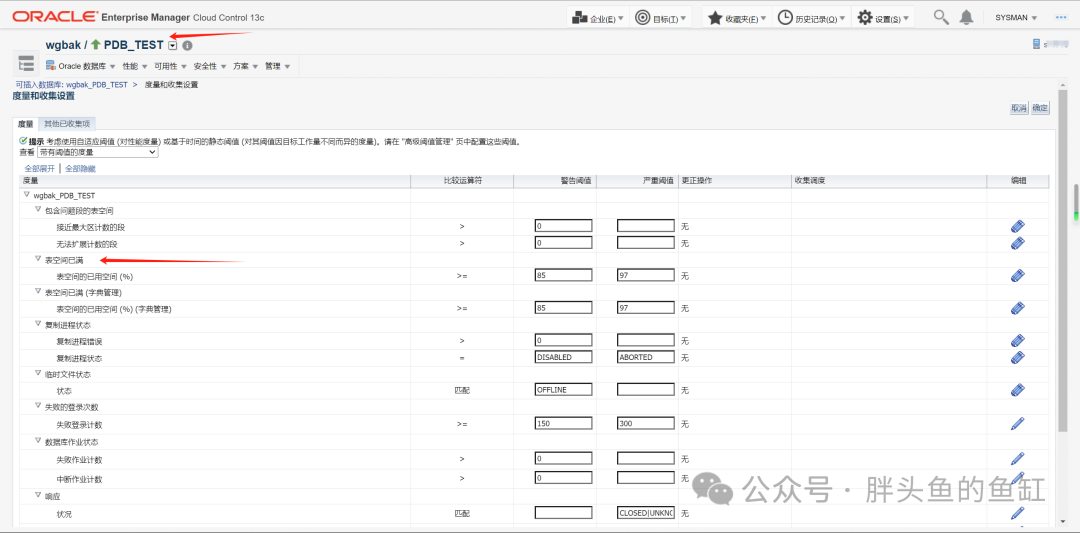Click the host server icon at right

tap(1037, 44)
